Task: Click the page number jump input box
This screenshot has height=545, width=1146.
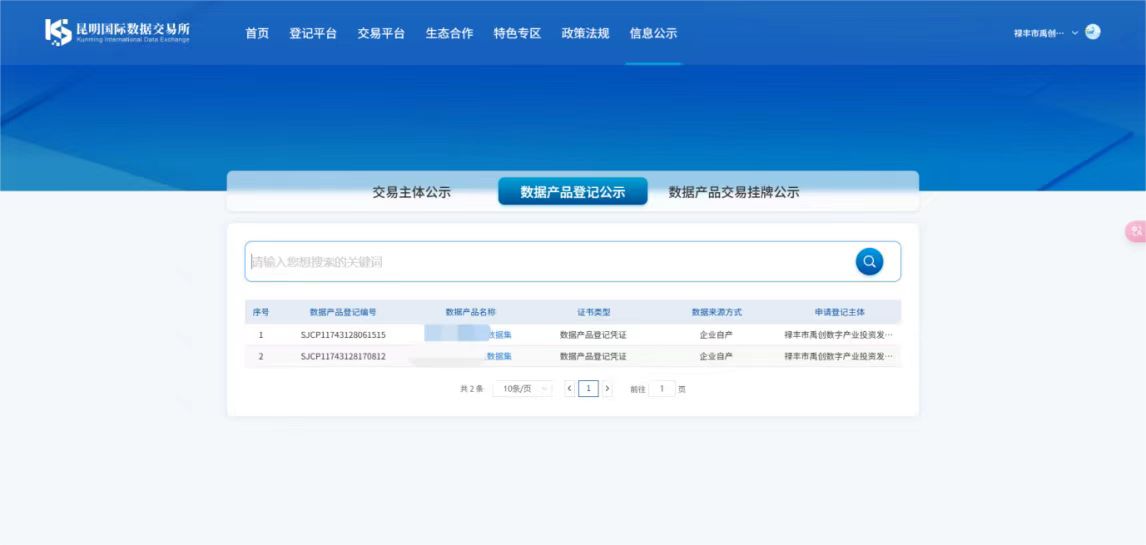Action: (662, 389)
